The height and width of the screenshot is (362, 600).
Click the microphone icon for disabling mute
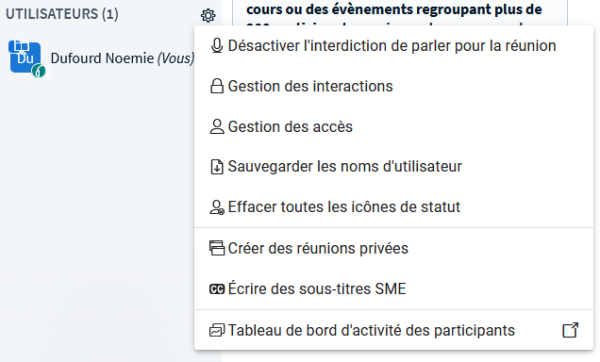tap(217, 46)
